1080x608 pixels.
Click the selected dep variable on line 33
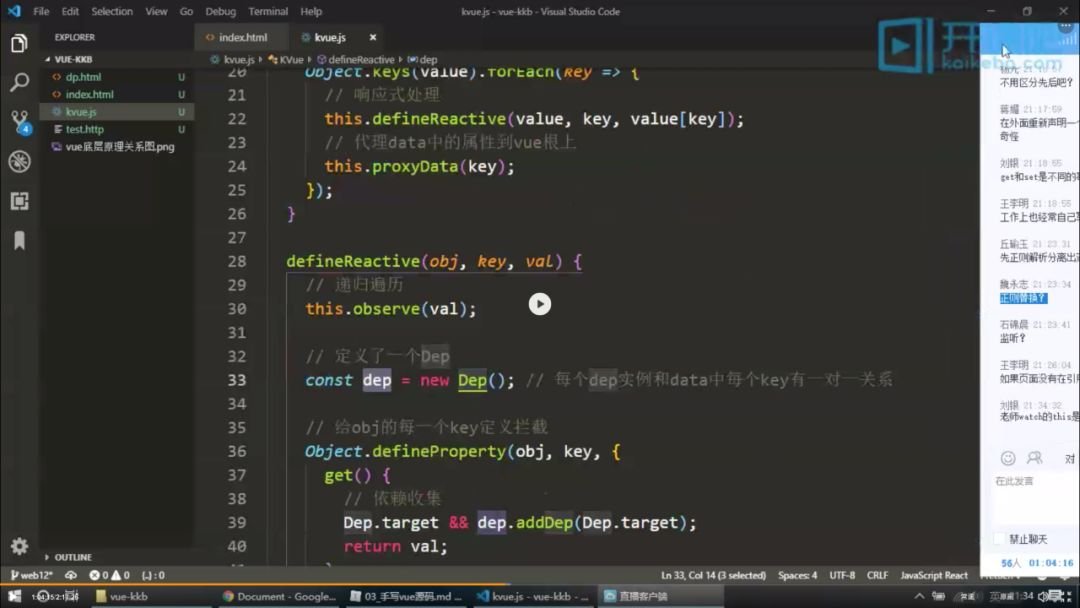pos(377,380)
